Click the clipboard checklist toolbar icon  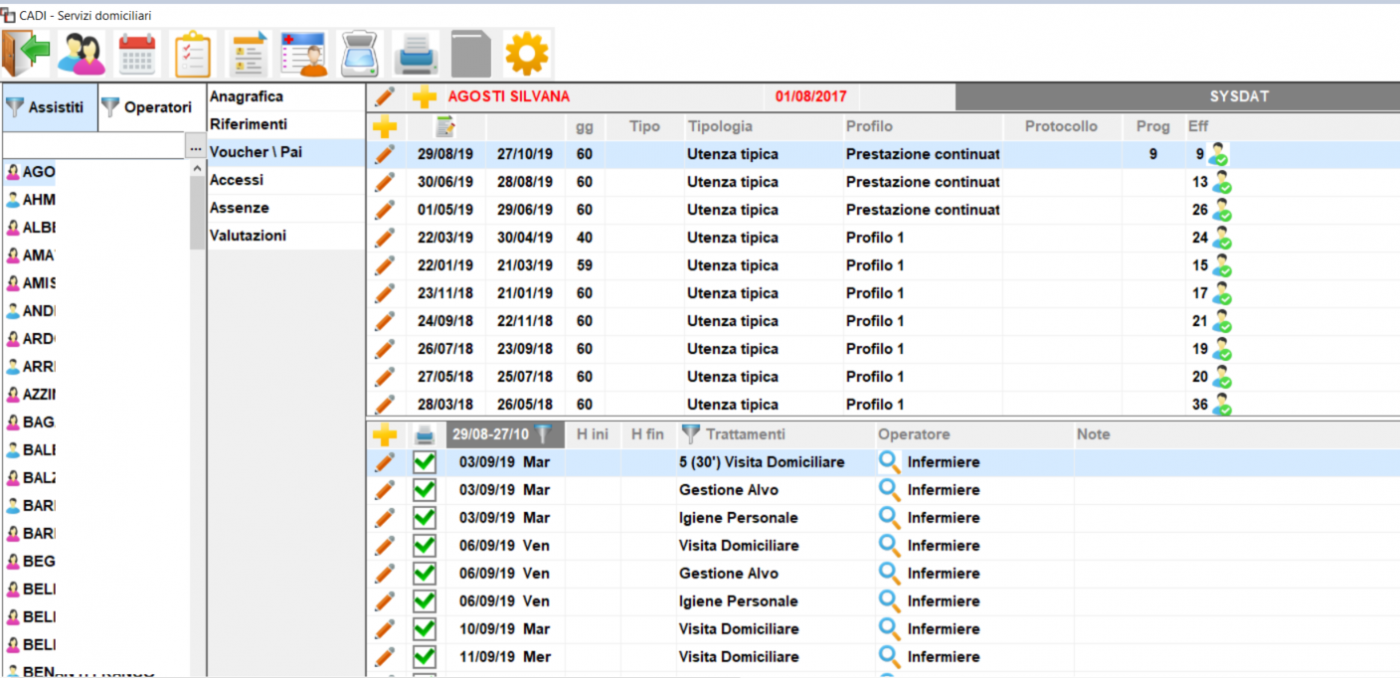[192, 53]
